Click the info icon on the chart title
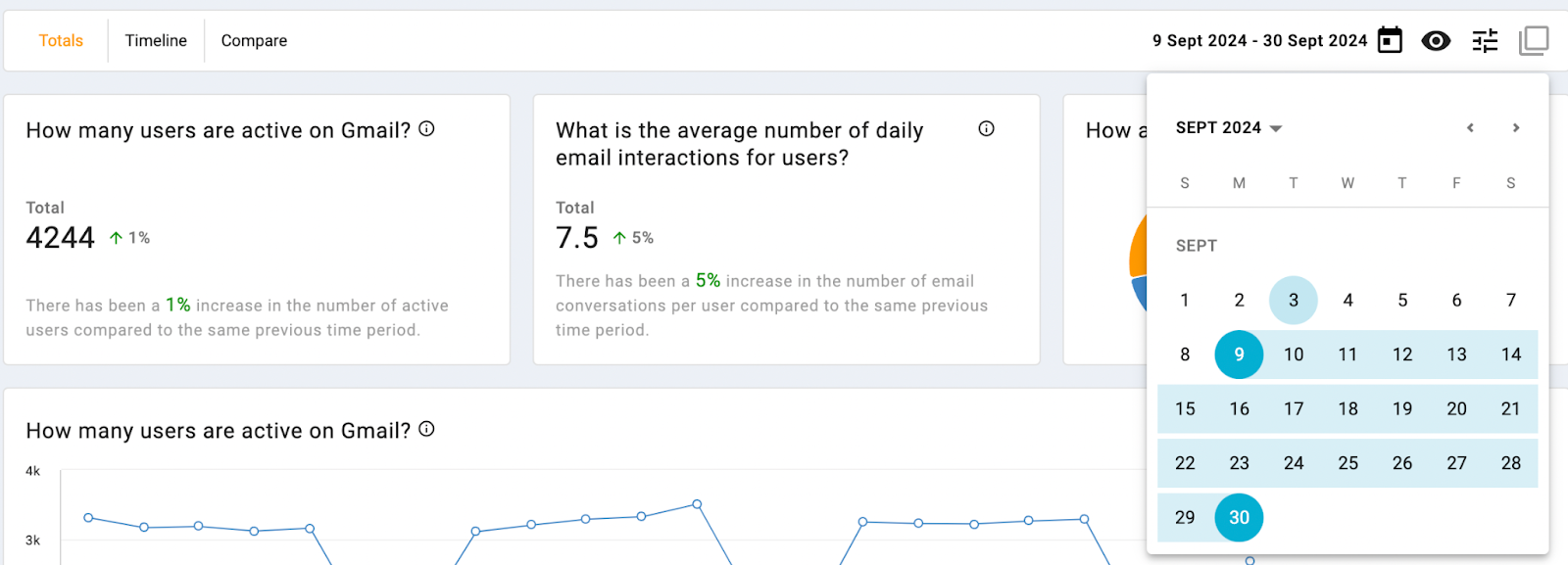The height and width of the screenshot is (565, 1568). pos(425,428)
